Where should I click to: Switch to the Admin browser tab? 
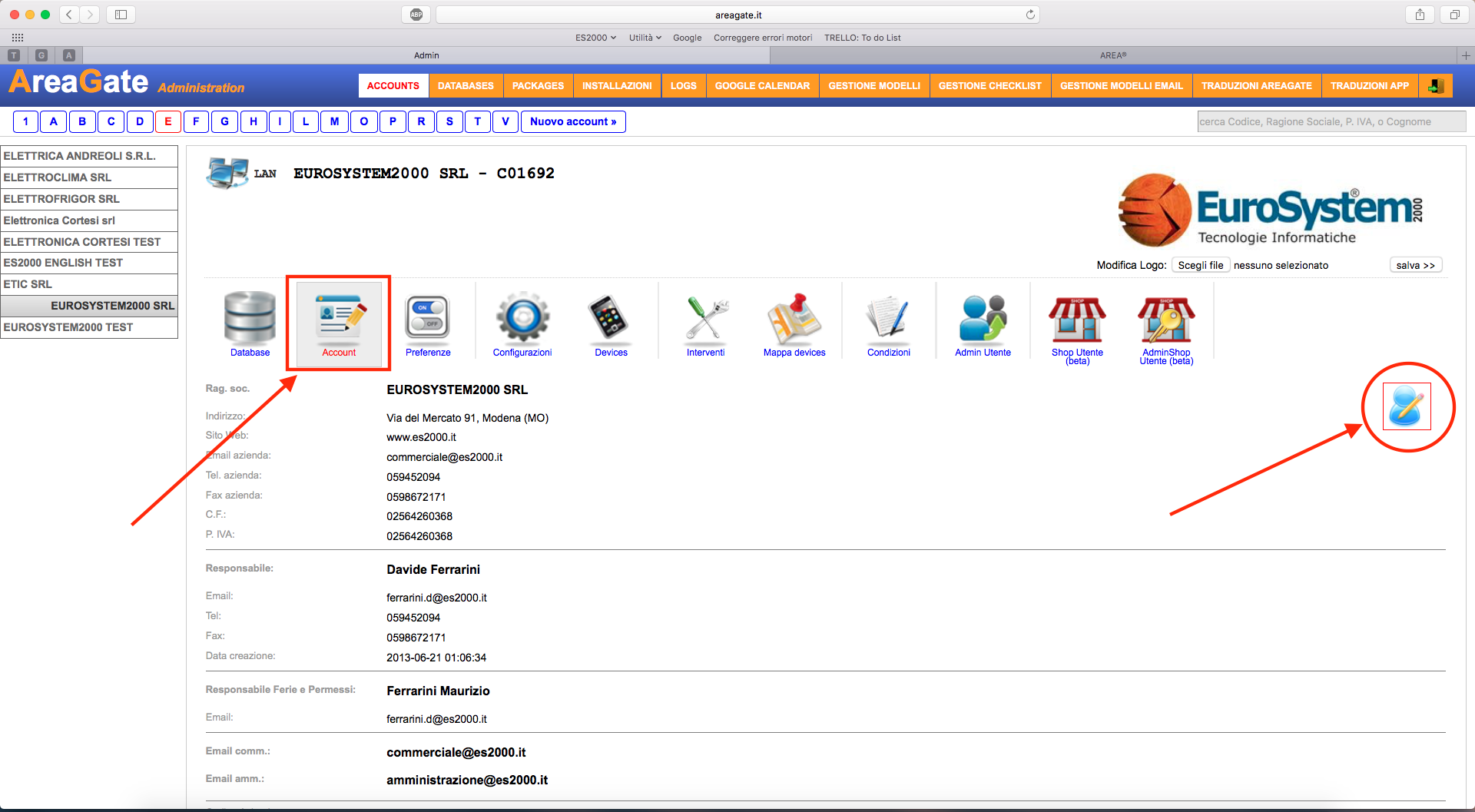click(426, 55)
